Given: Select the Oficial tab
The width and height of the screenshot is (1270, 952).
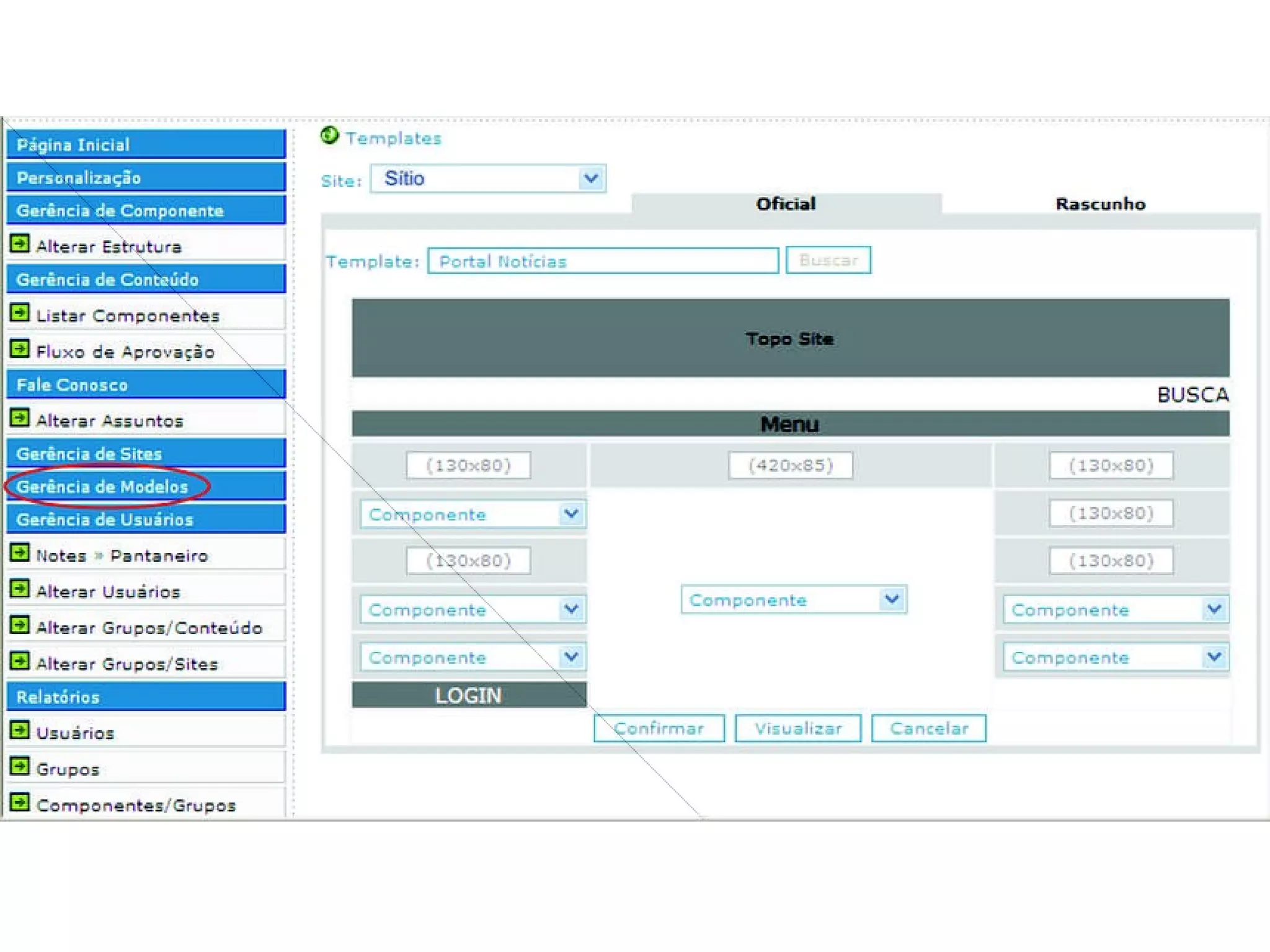Looking at the screenshot, I should [785, 204].
